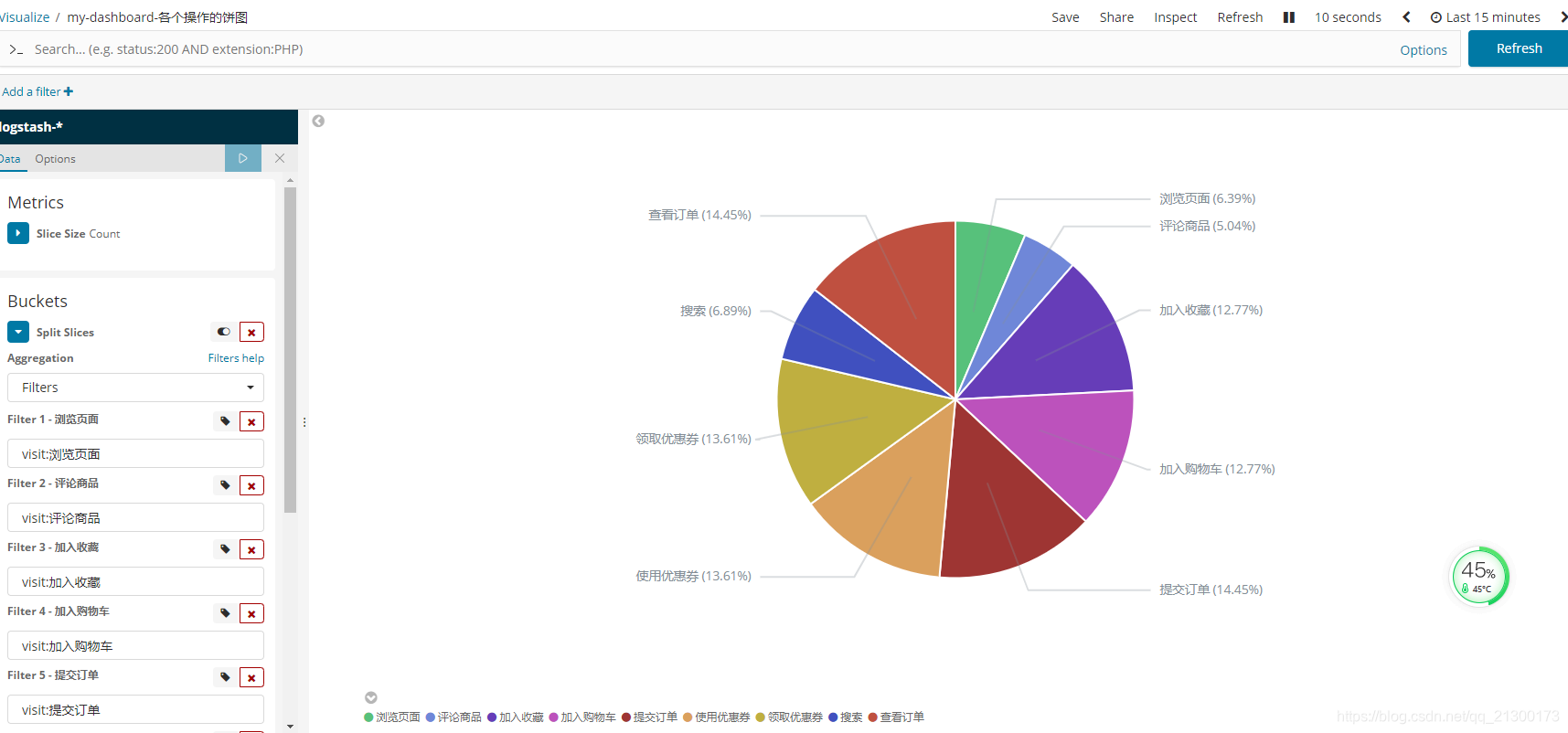The width and height of the screenshot is (1568, 733).
Task: Open the Filters aggregation dropdown
Action: pos(135,388)
